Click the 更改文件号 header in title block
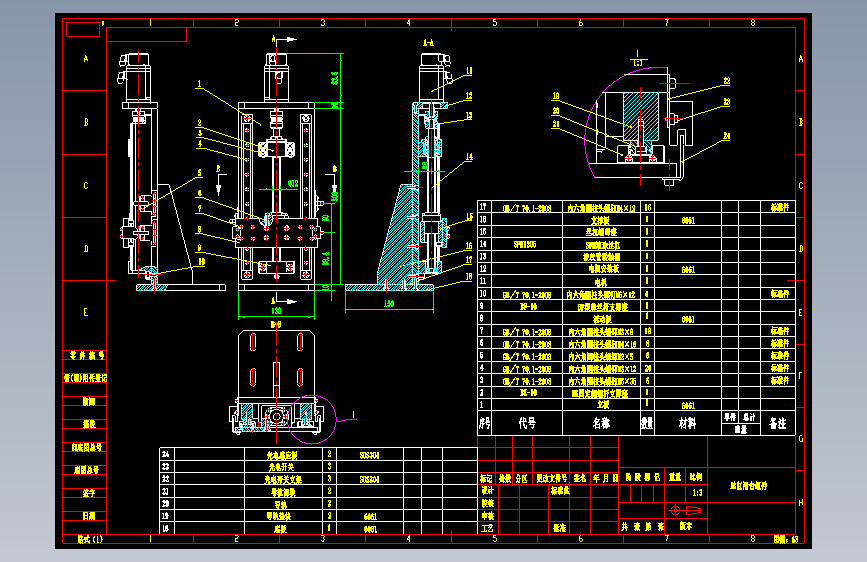The image size is (867, 562). (x=551, y=478)
